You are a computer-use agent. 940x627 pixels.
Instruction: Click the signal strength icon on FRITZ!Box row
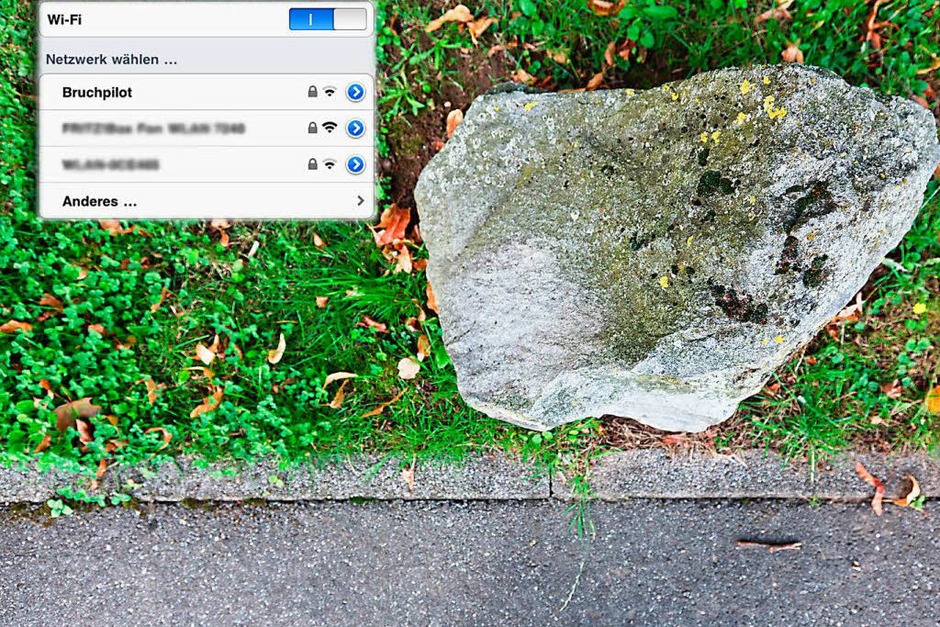tap(330, 128)
